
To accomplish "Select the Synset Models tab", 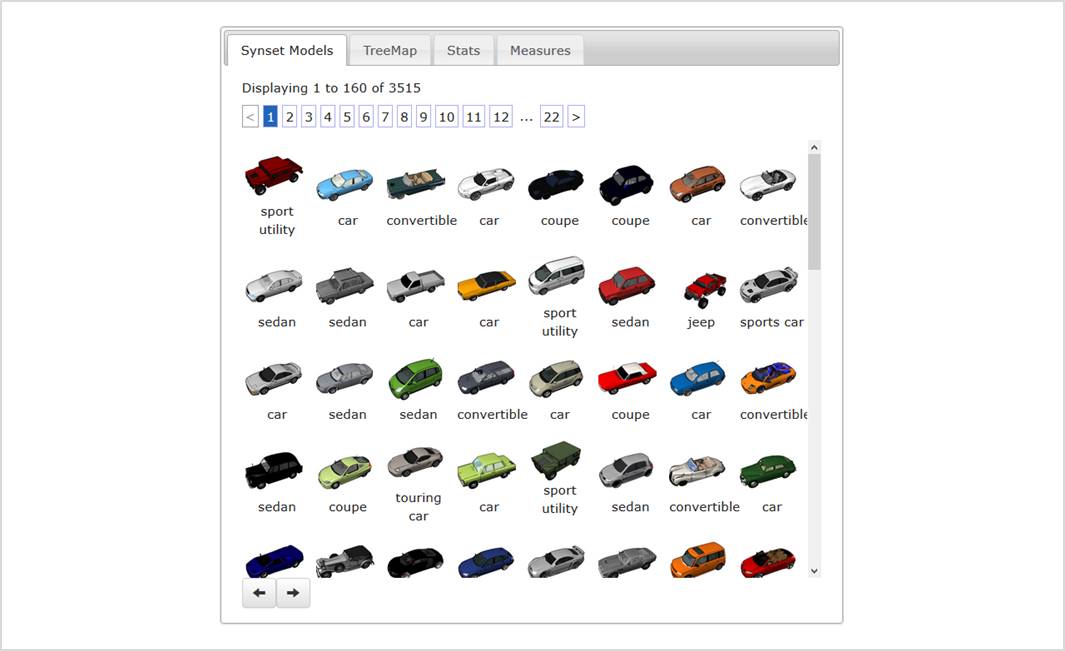I will [287, 50].
